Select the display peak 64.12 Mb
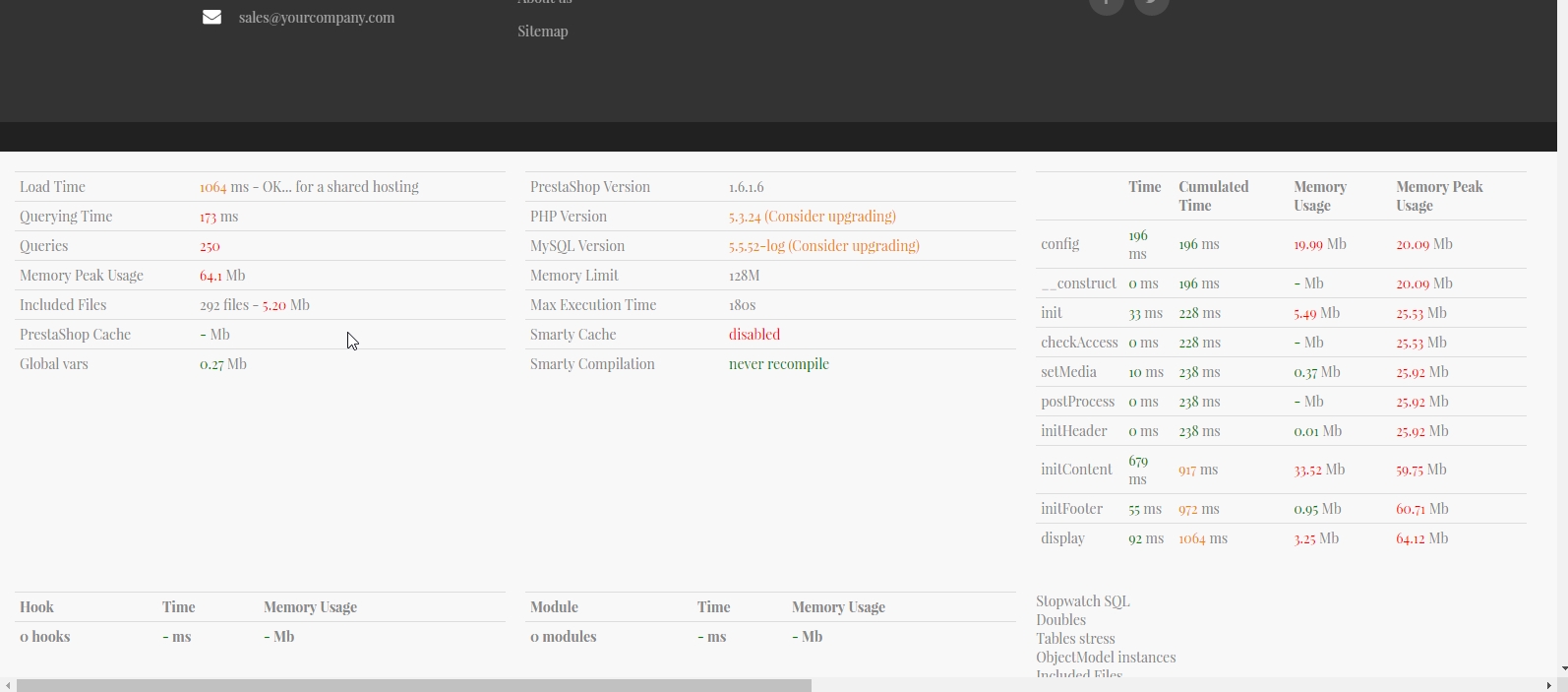Image resolution: width=1568 pixels, height=692 pixels. 1422,538
